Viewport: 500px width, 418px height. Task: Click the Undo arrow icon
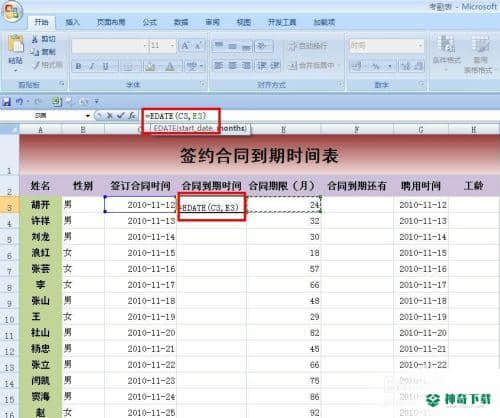tap(19, 101)
